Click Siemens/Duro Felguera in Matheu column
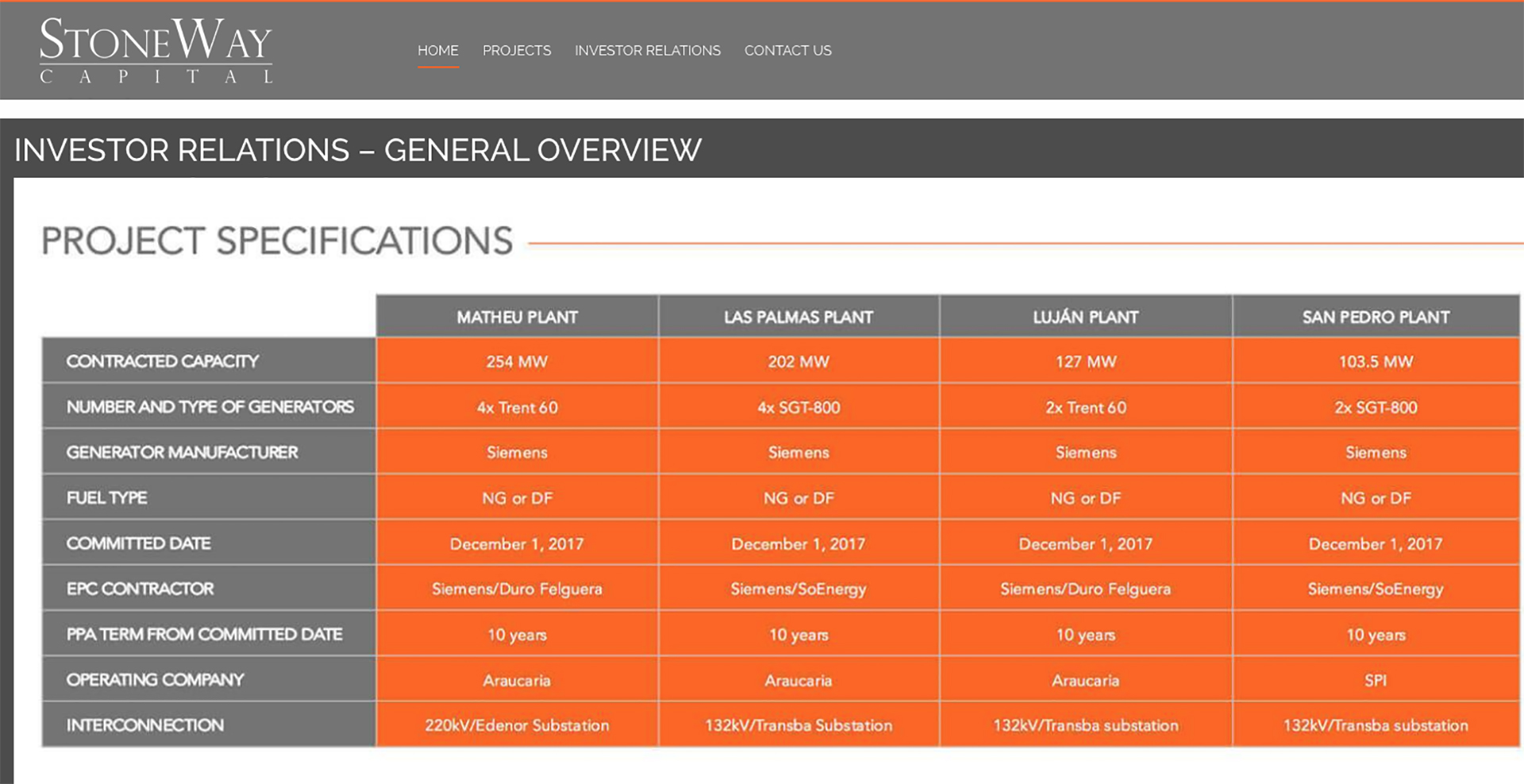The image size is (1524, 784). coord(518,589)
